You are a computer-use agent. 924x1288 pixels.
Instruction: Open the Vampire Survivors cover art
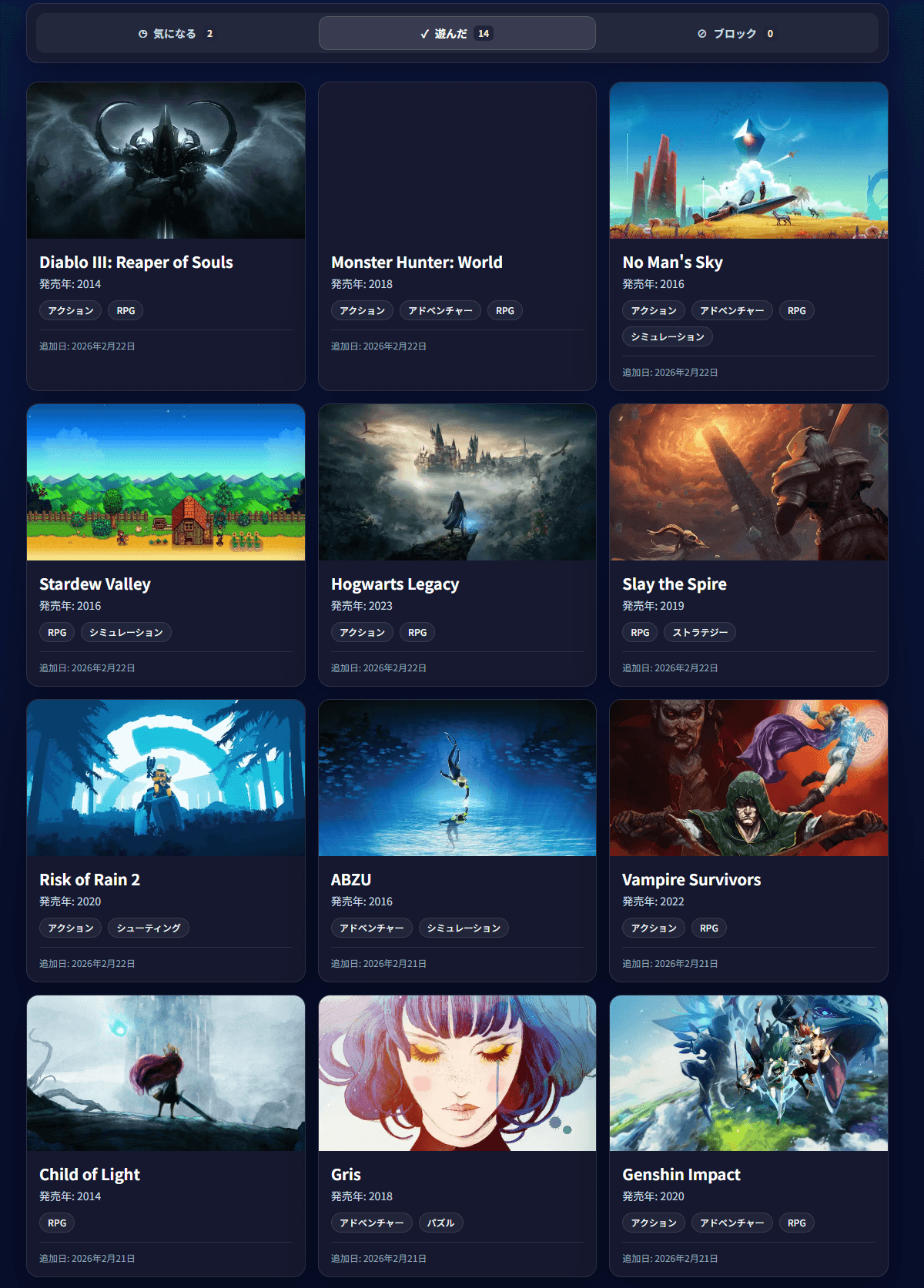click(x=748, y=778)
